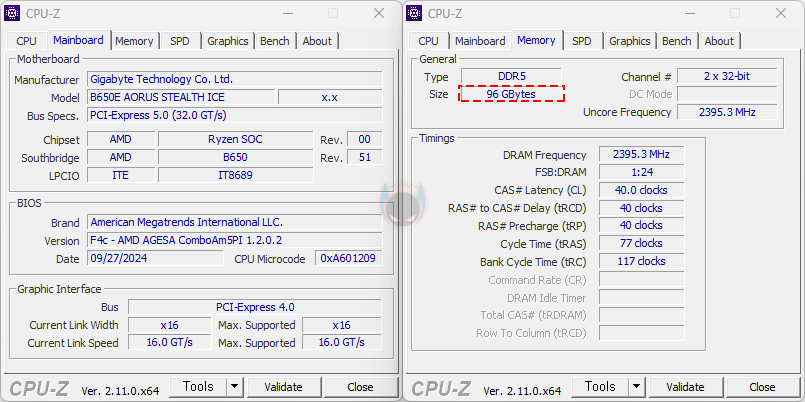This screenshot has width=805, height=402.
Task: Open Graphics tab in left window
Action: click(228, 41)
